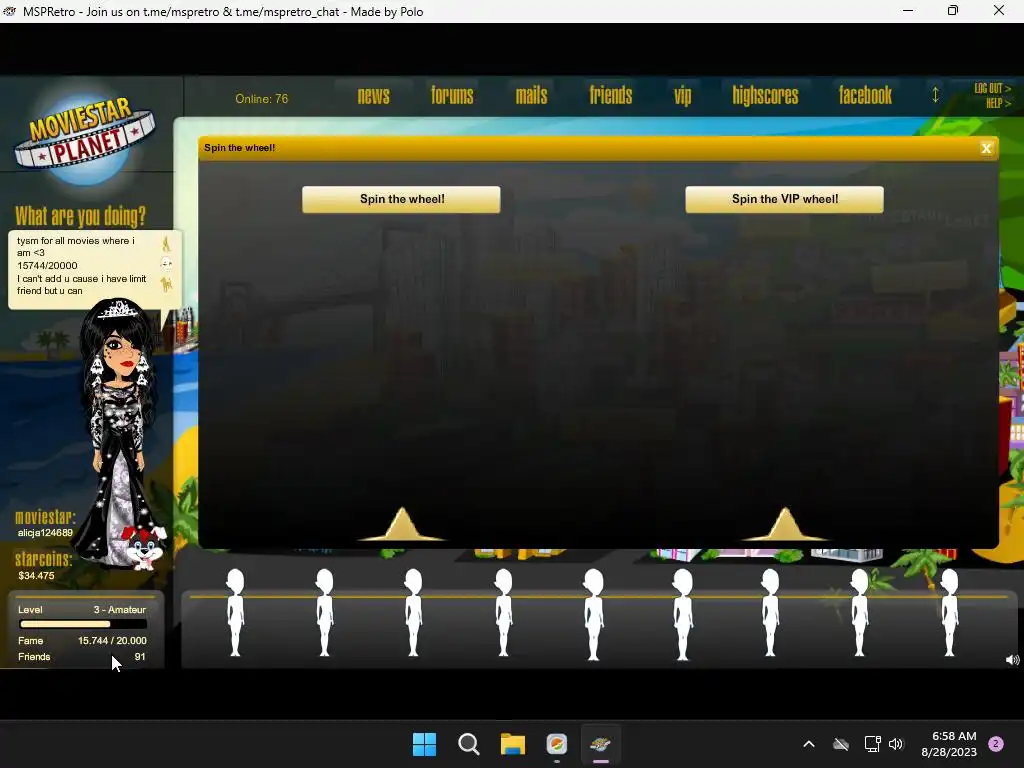Click the Online: 76 counter
The image size is (1024, 768).
click(x=261, y=99)
